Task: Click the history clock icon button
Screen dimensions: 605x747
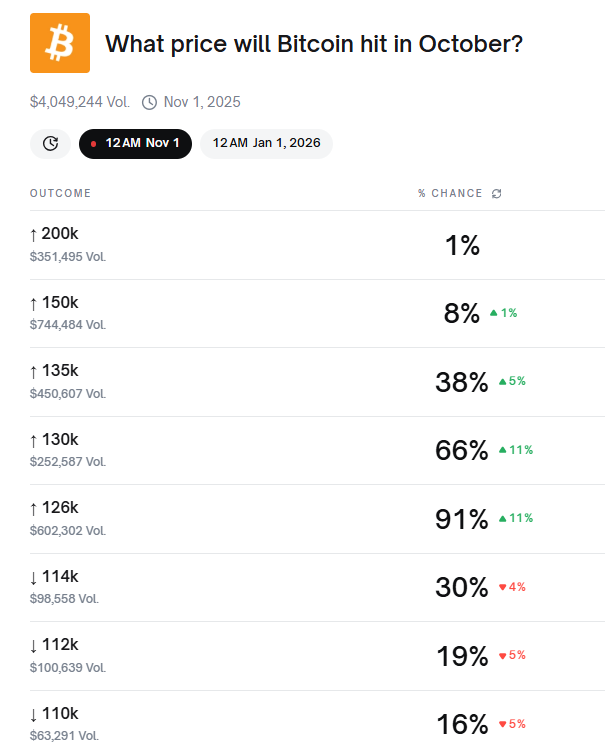Action: click(50, 143)
